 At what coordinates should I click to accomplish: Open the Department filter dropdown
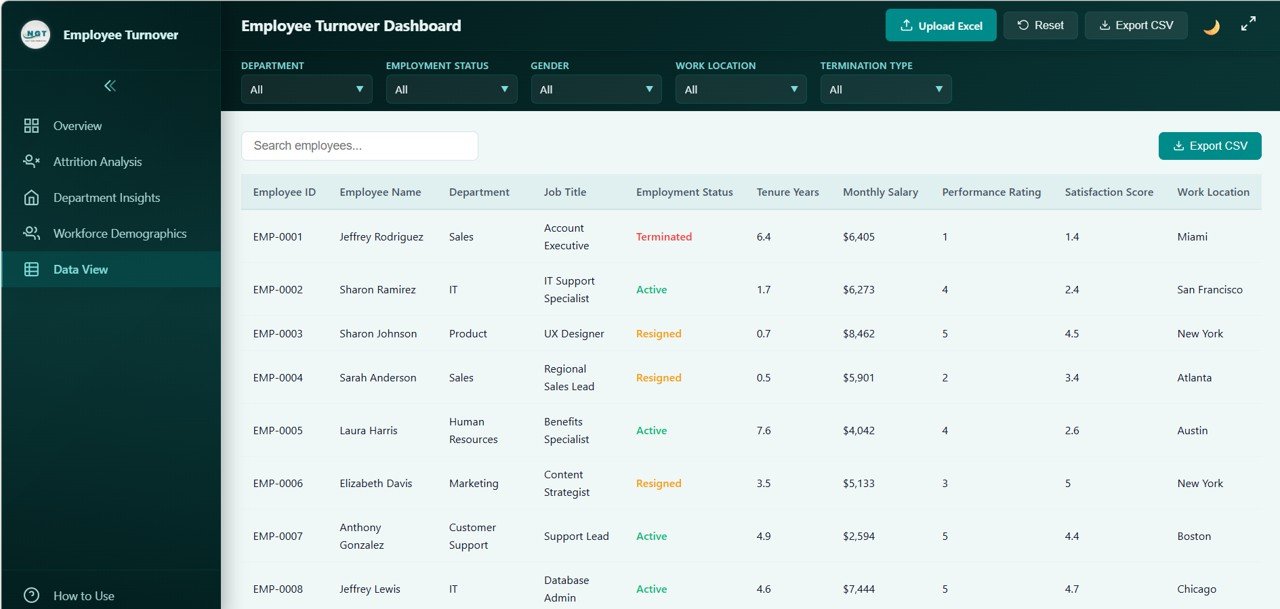[x=306, y=88]
